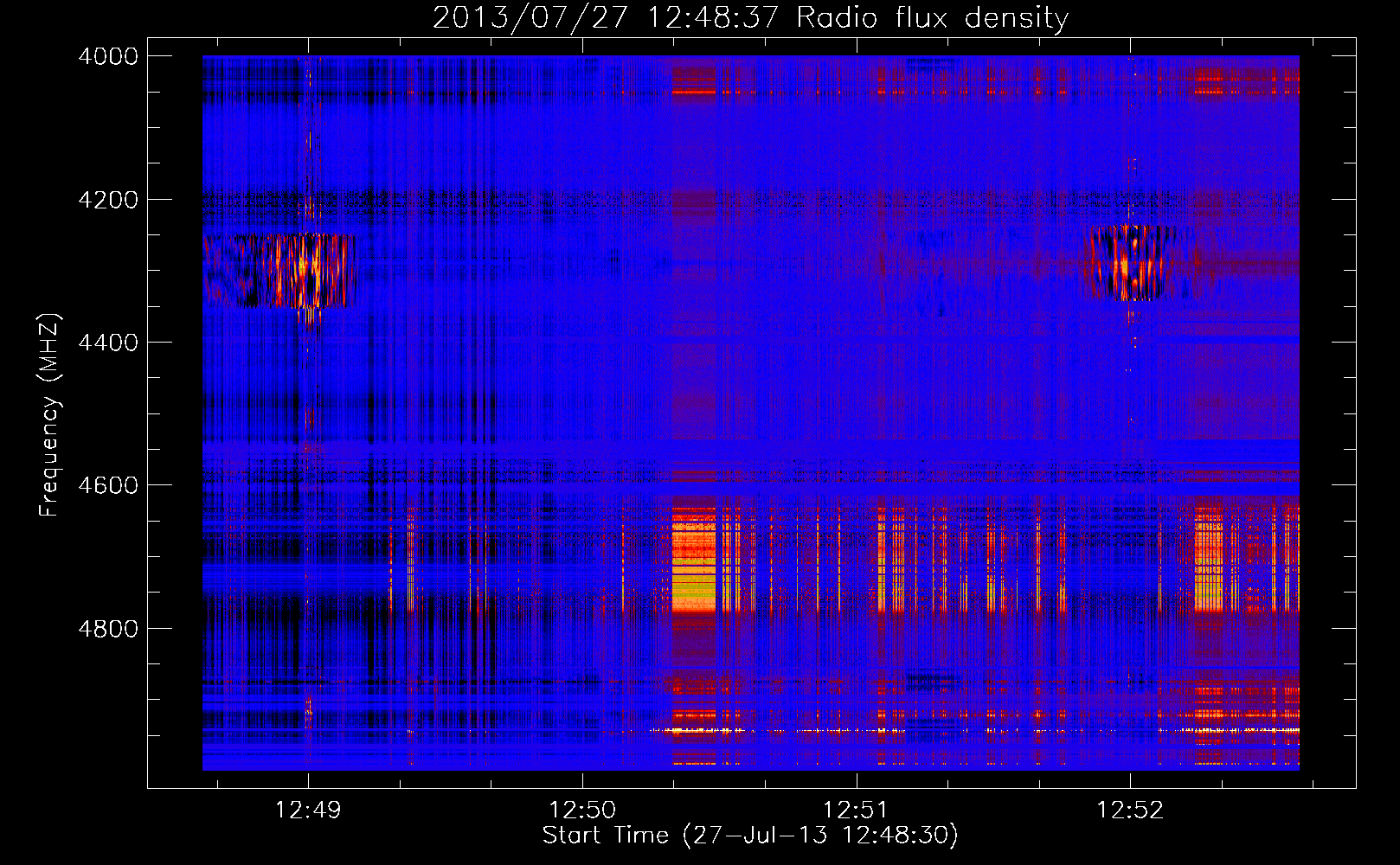Click the yellow emission block after 12:50 near 4700 MHz
The width and height of the screenshot is (1400, 865).
(694, 560)
